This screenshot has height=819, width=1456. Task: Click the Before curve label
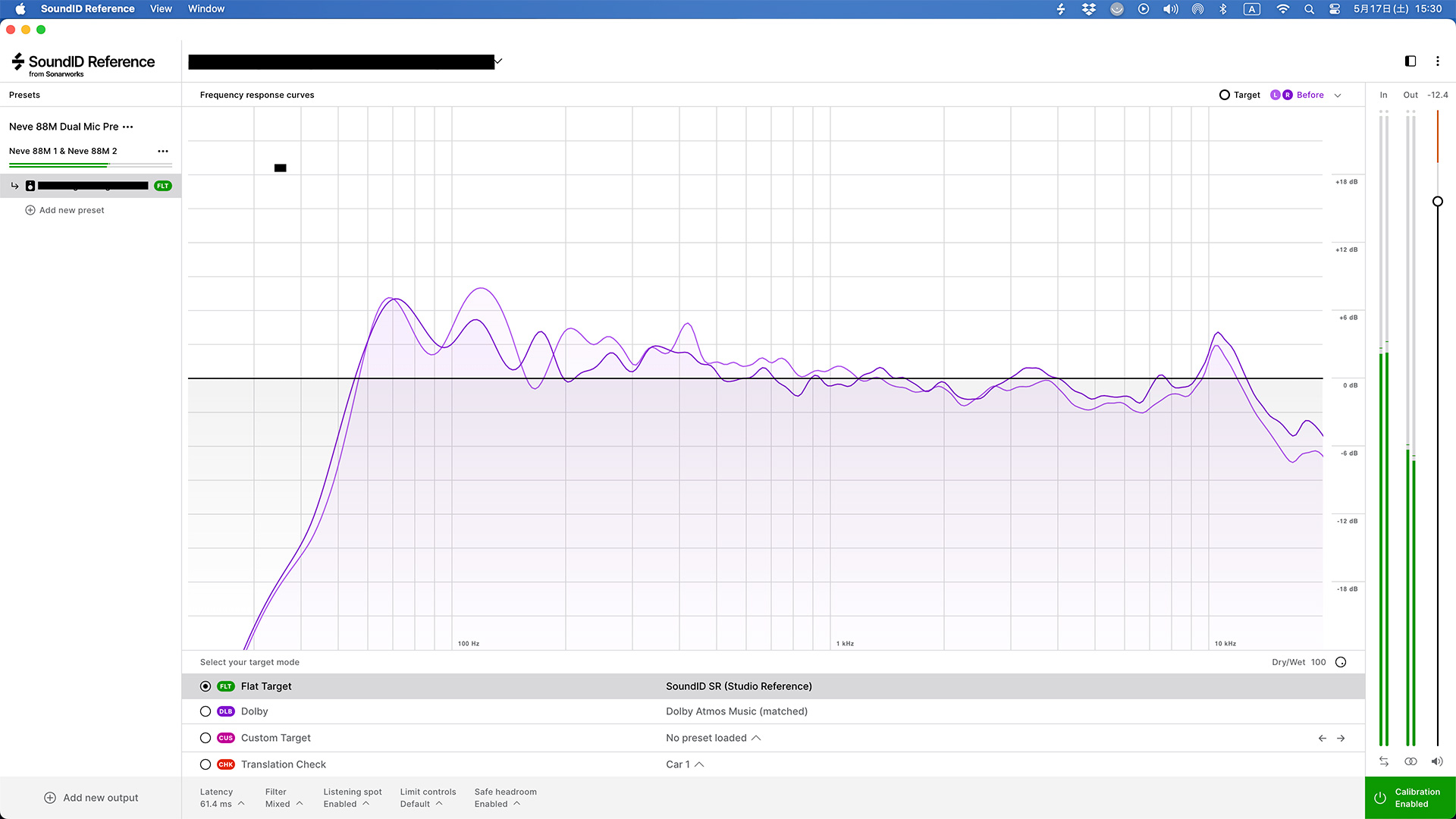pos(1310,95)
